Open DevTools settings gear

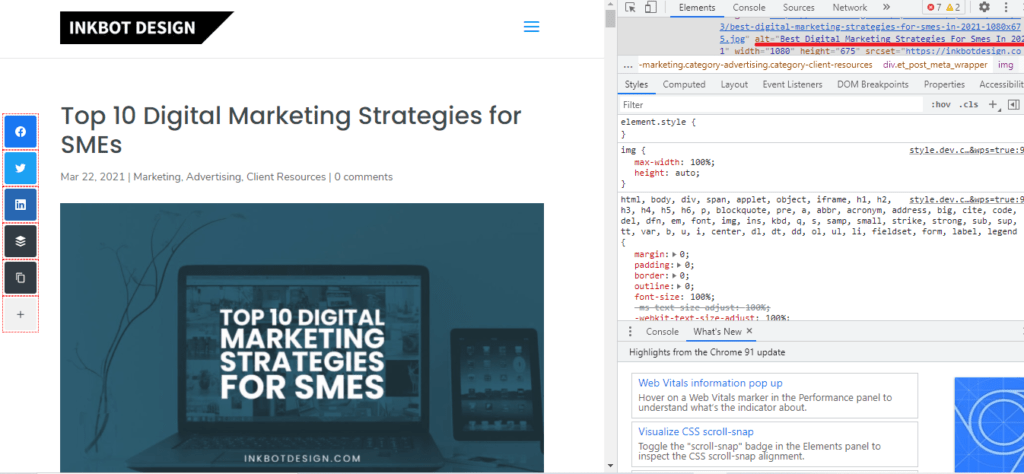click(x=984, y=7)
